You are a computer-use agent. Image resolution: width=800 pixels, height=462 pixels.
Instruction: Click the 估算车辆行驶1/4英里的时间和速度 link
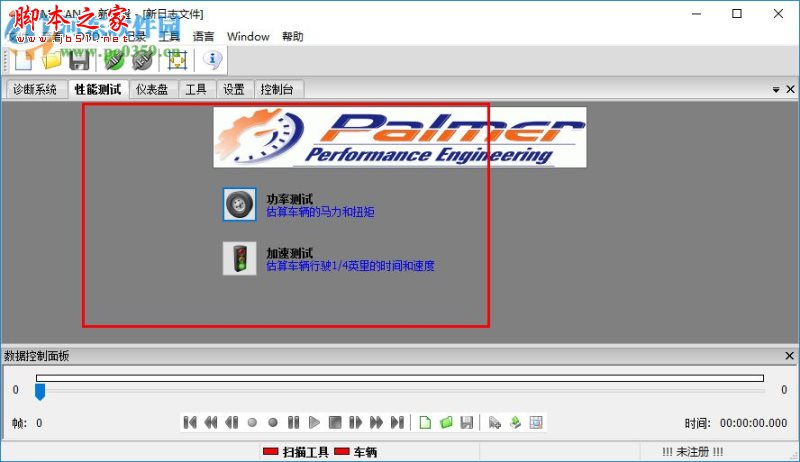[351, 266]
